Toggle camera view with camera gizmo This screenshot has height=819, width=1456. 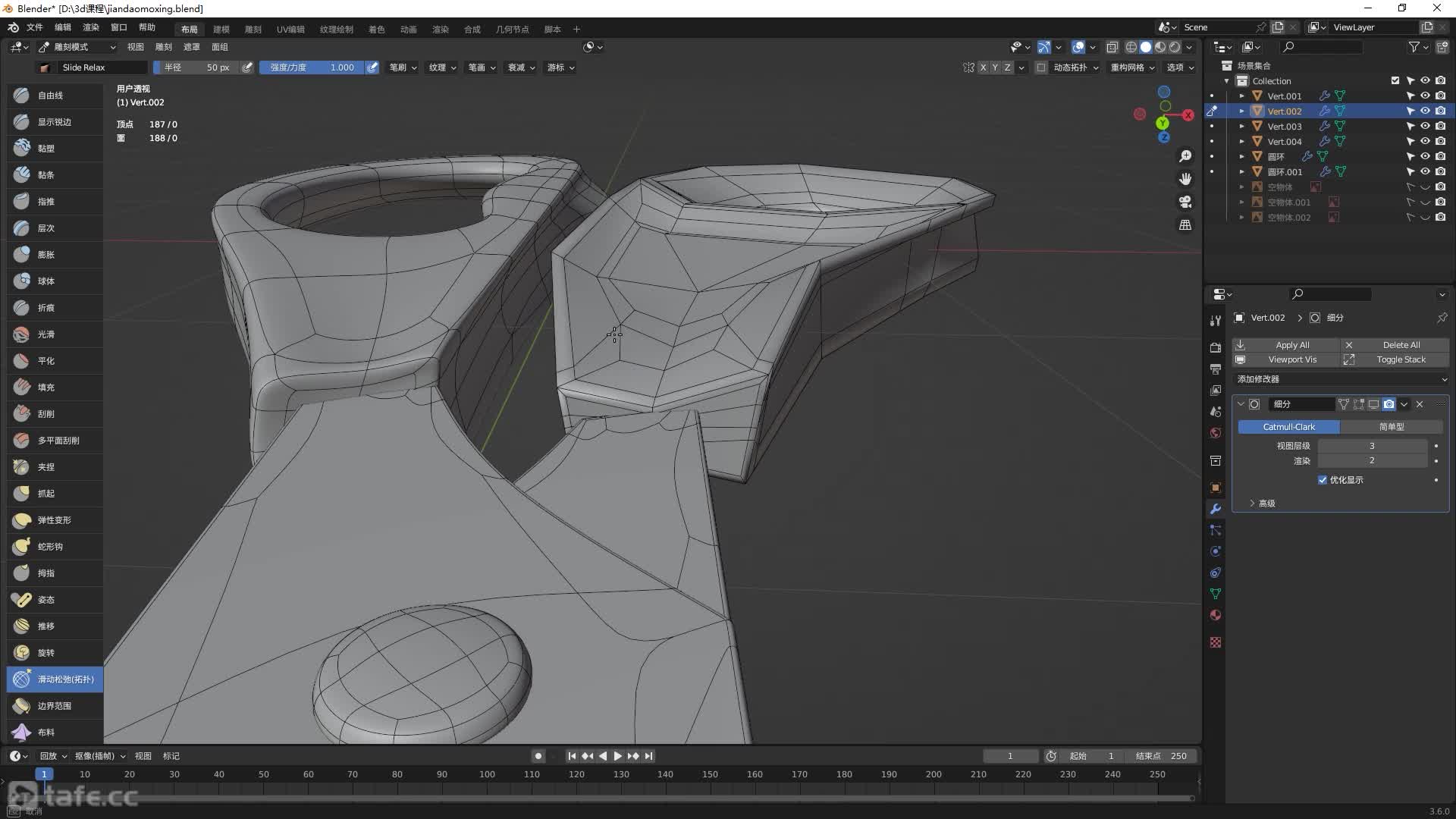(x=1185, y=202)
